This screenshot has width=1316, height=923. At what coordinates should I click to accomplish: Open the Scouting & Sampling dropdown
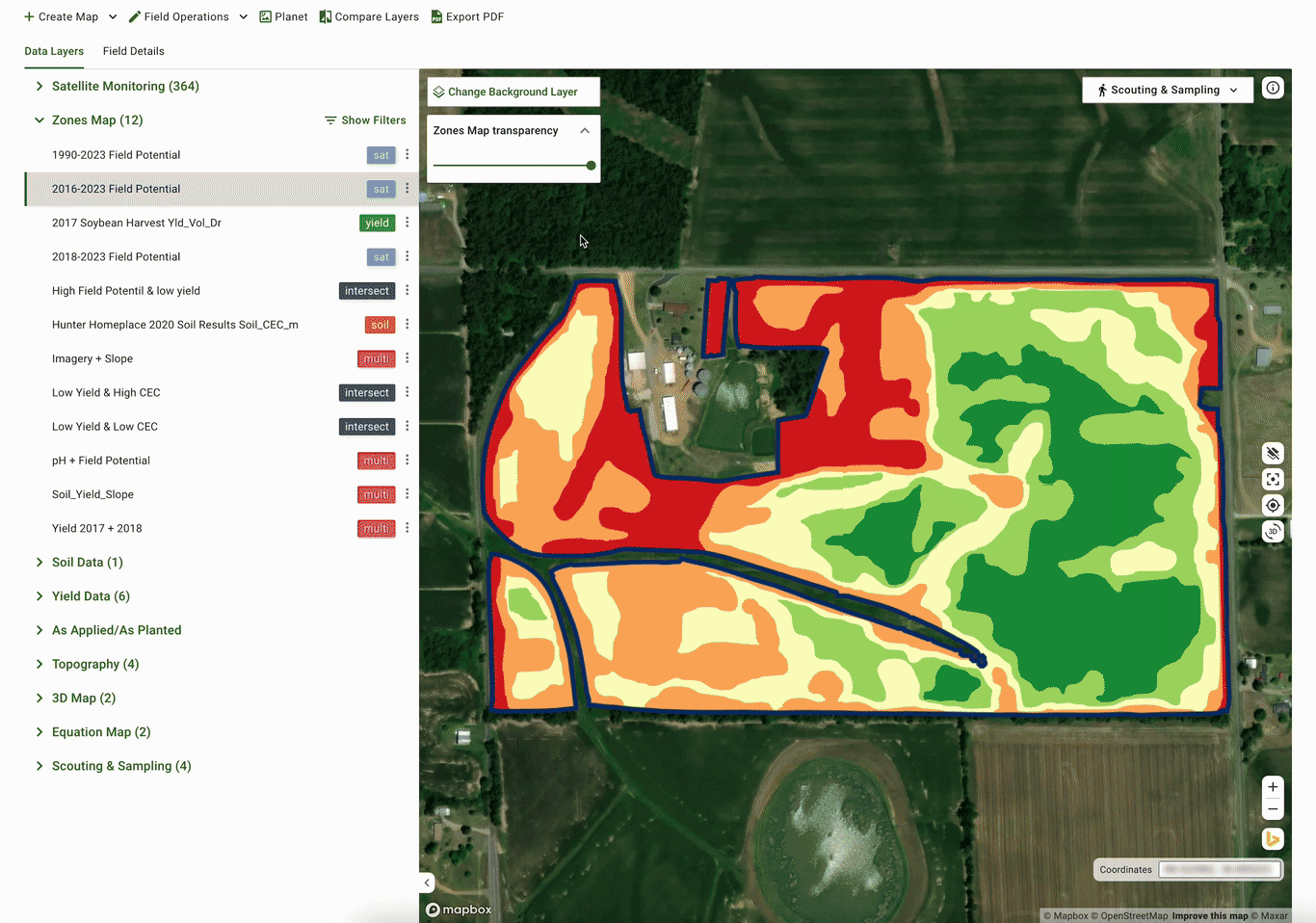[x=1167, y=90]
